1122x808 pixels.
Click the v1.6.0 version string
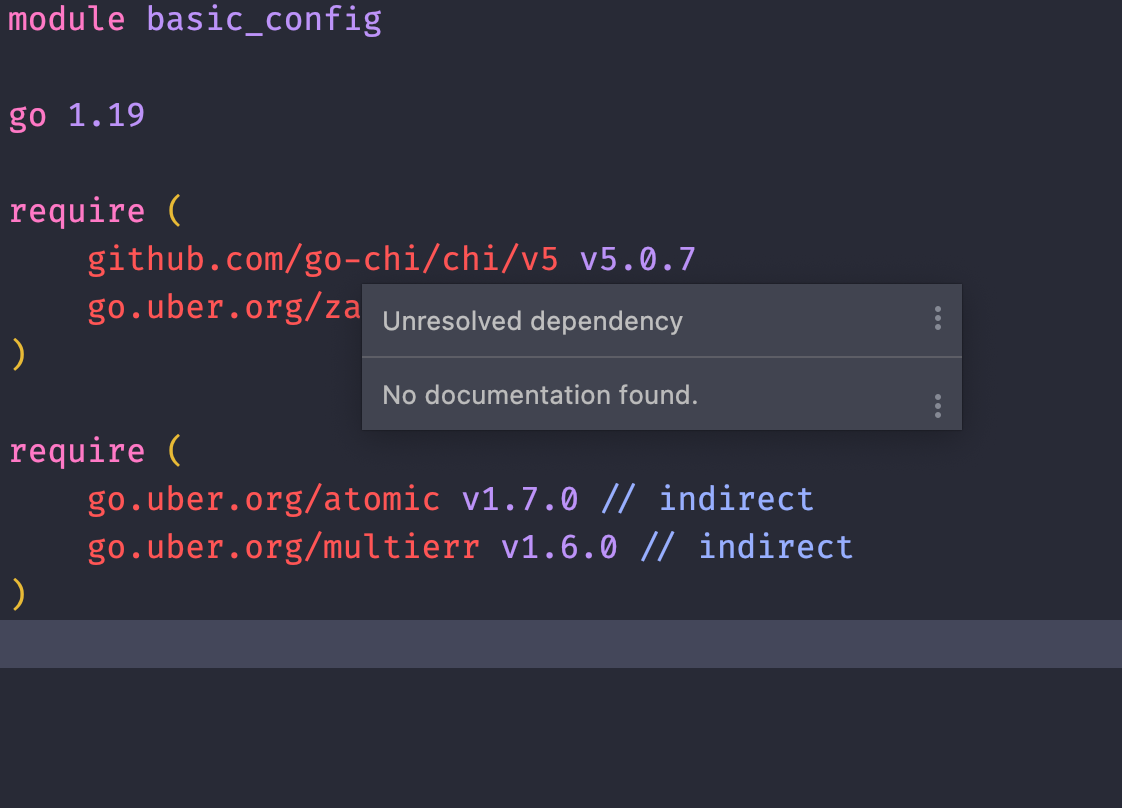pos(559,547)
